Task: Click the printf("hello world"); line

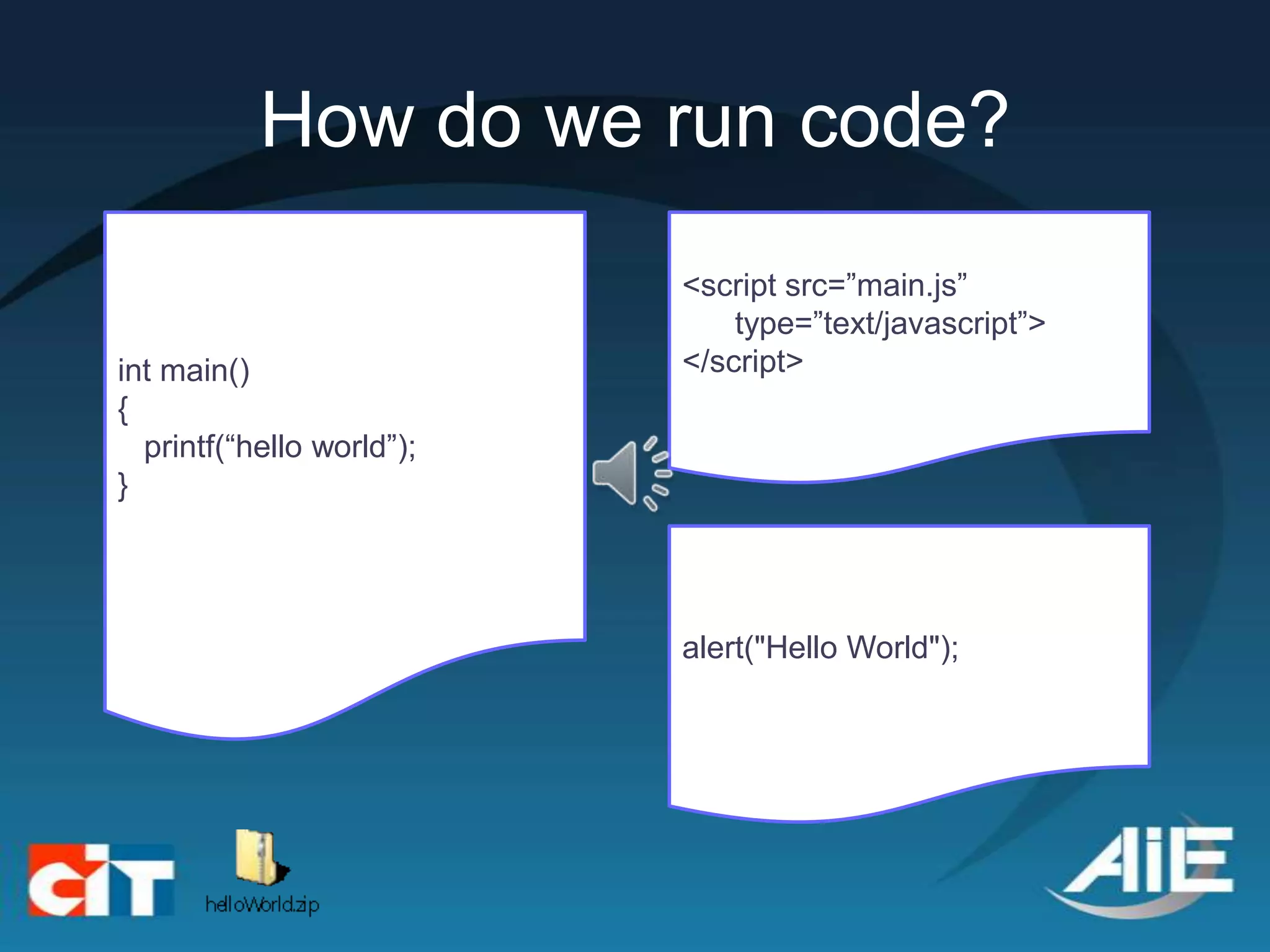Action: (280, 447)
